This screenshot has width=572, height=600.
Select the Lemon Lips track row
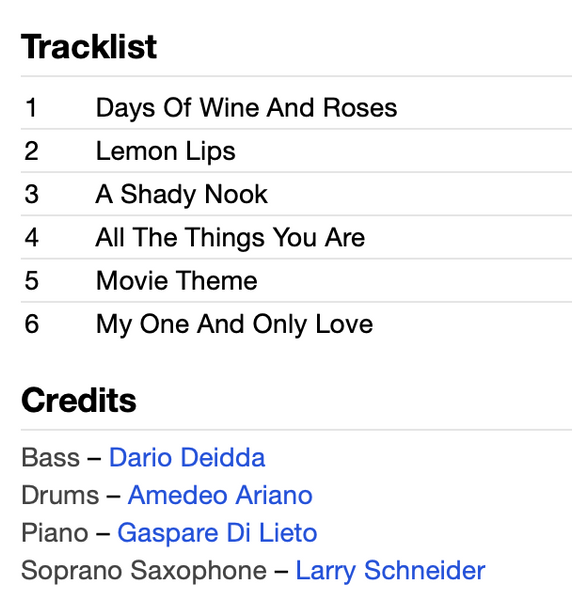point(296,151)
